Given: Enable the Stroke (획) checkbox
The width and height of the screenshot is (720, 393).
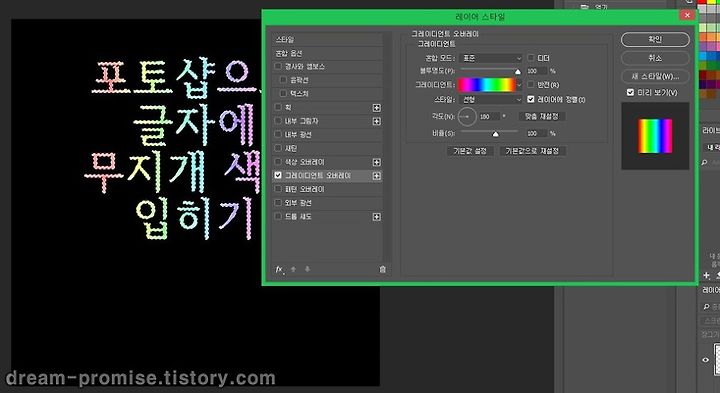Looking at the screenshot, I should 278,107.
